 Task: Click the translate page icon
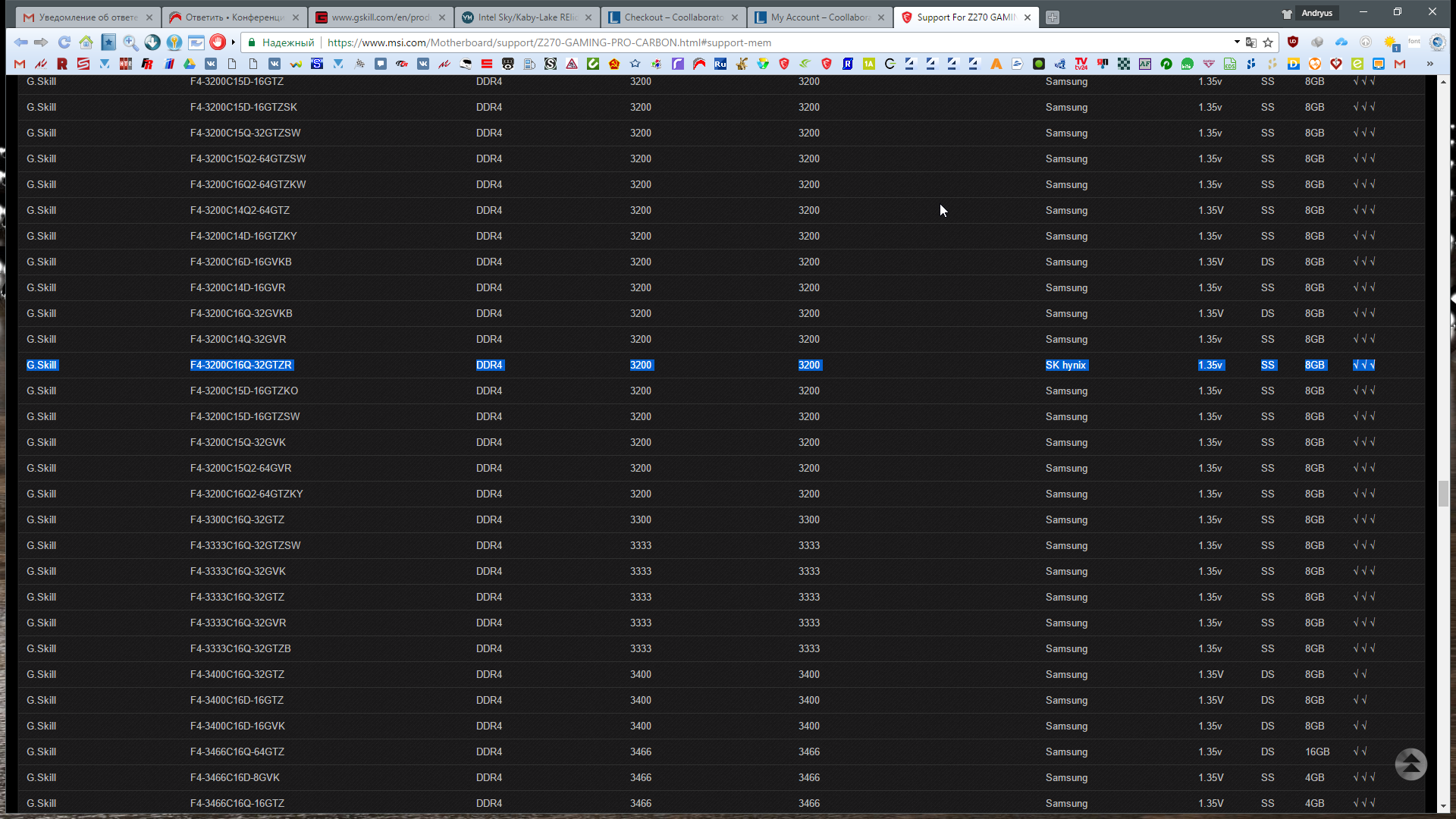coord(1251,42)
